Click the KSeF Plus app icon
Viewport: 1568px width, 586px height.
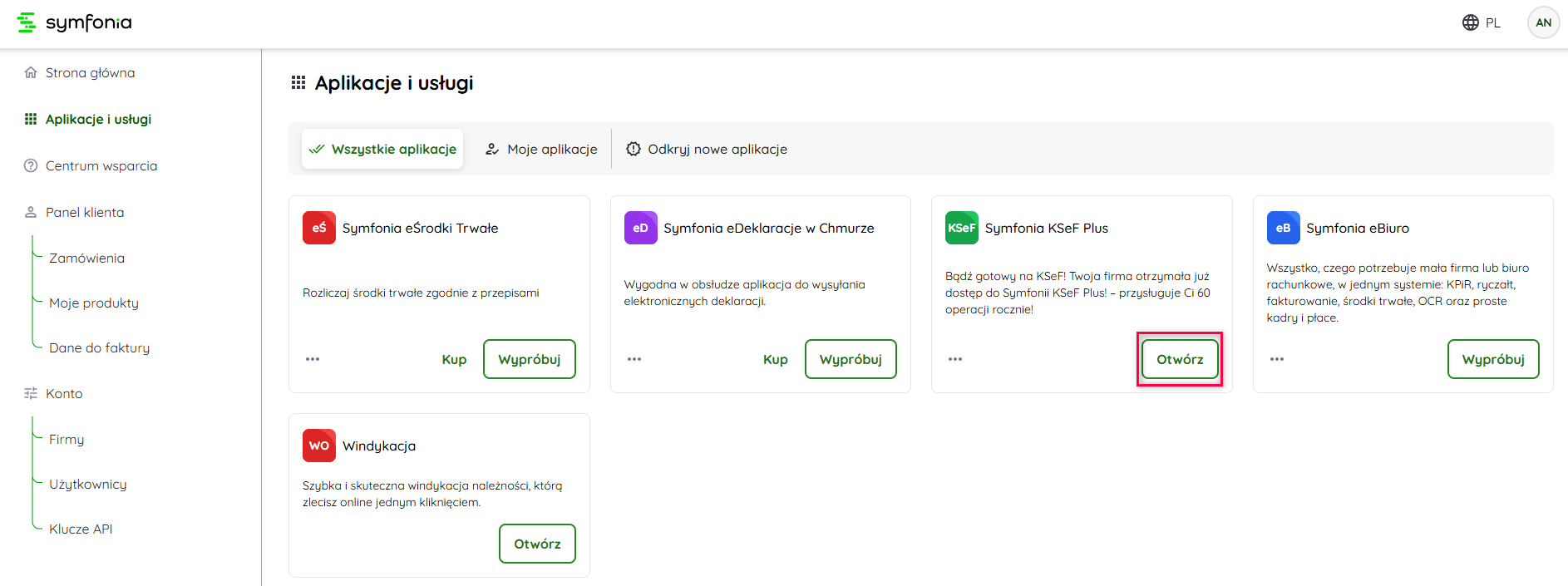pyautogui.click(x=961, y=228)
